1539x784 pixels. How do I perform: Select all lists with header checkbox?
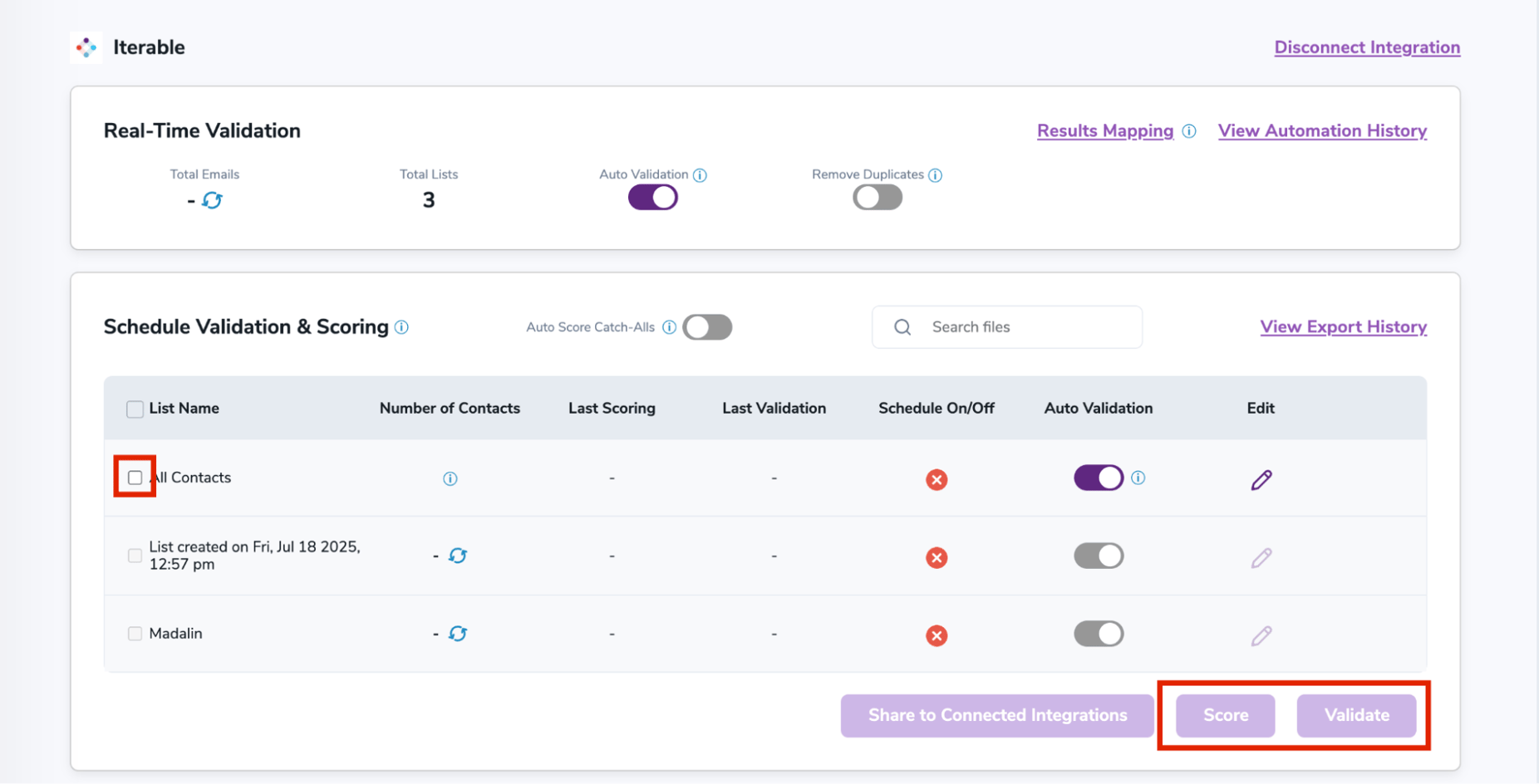pos(135,409)
